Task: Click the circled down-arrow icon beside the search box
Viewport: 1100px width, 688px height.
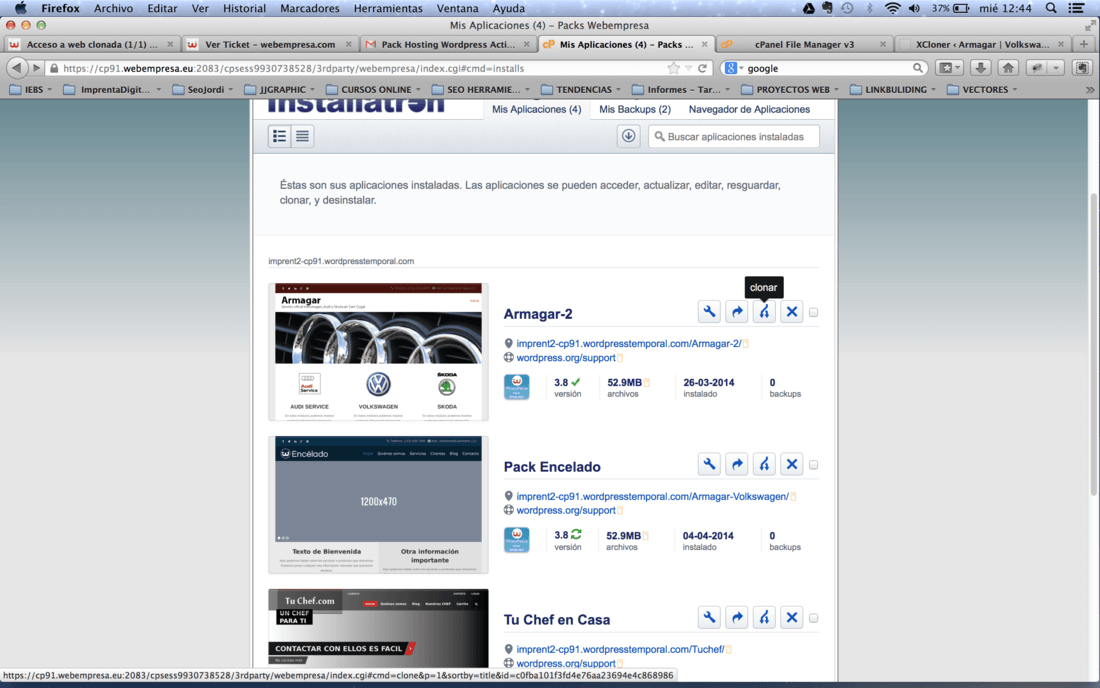Action: coord(629,136)
